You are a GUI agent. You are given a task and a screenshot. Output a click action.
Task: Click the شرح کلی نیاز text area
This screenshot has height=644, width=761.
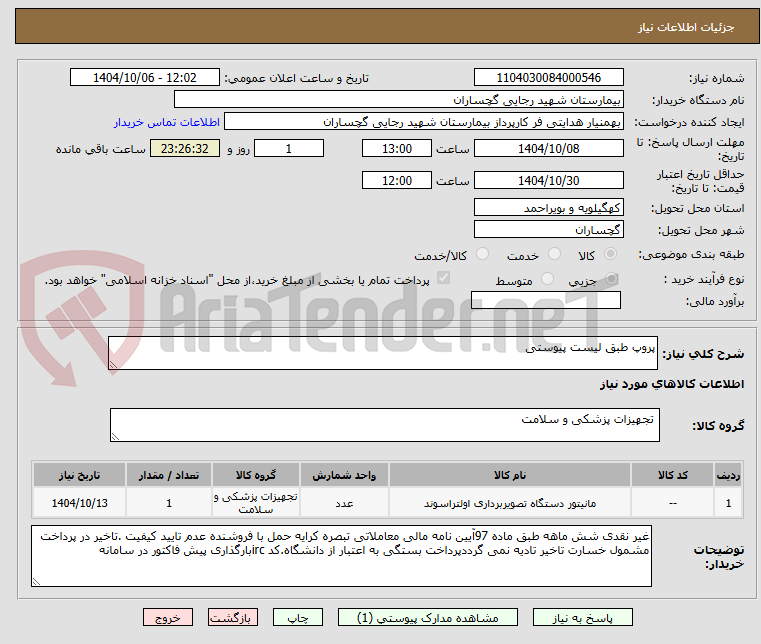tap(382, 353)
